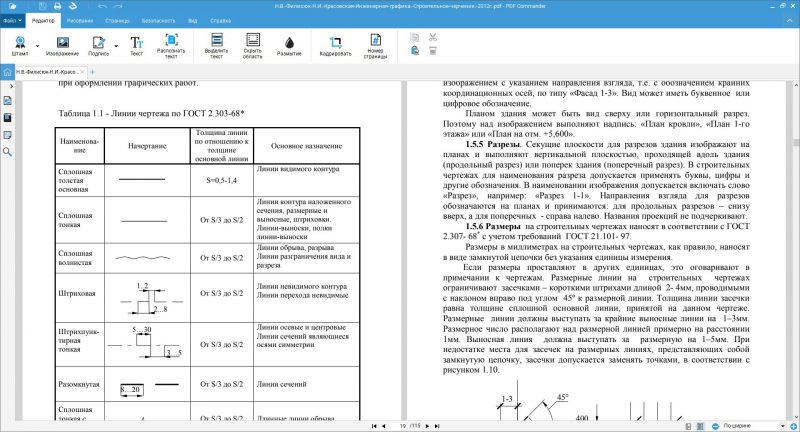Screen dimensions: 800x432
Task: Select the Кадрировать crop tool
Action: tap(335, 45)
